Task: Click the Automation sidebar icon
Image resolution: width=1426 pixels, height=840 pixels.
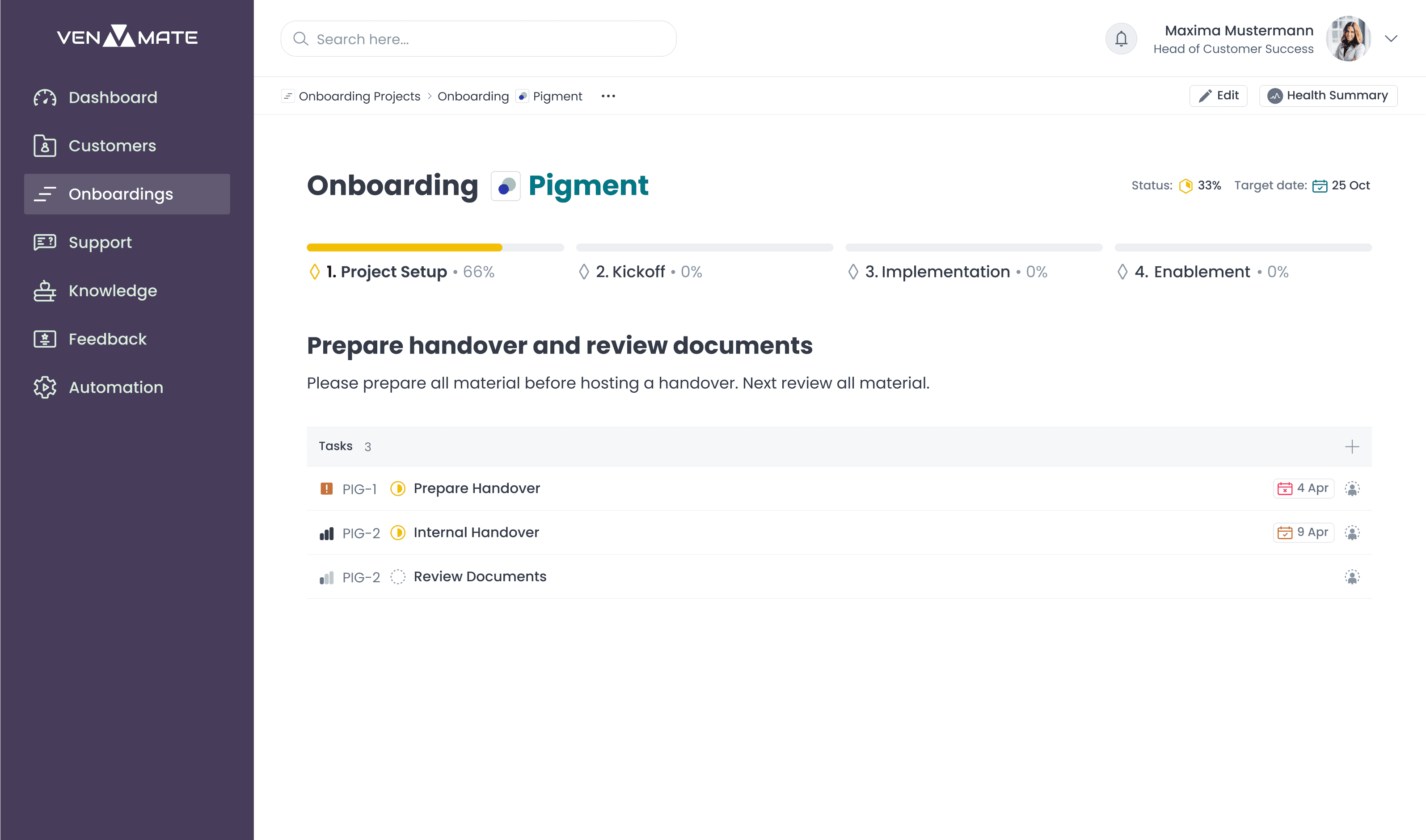Action: pyautogui.click(x=43, y=387)
